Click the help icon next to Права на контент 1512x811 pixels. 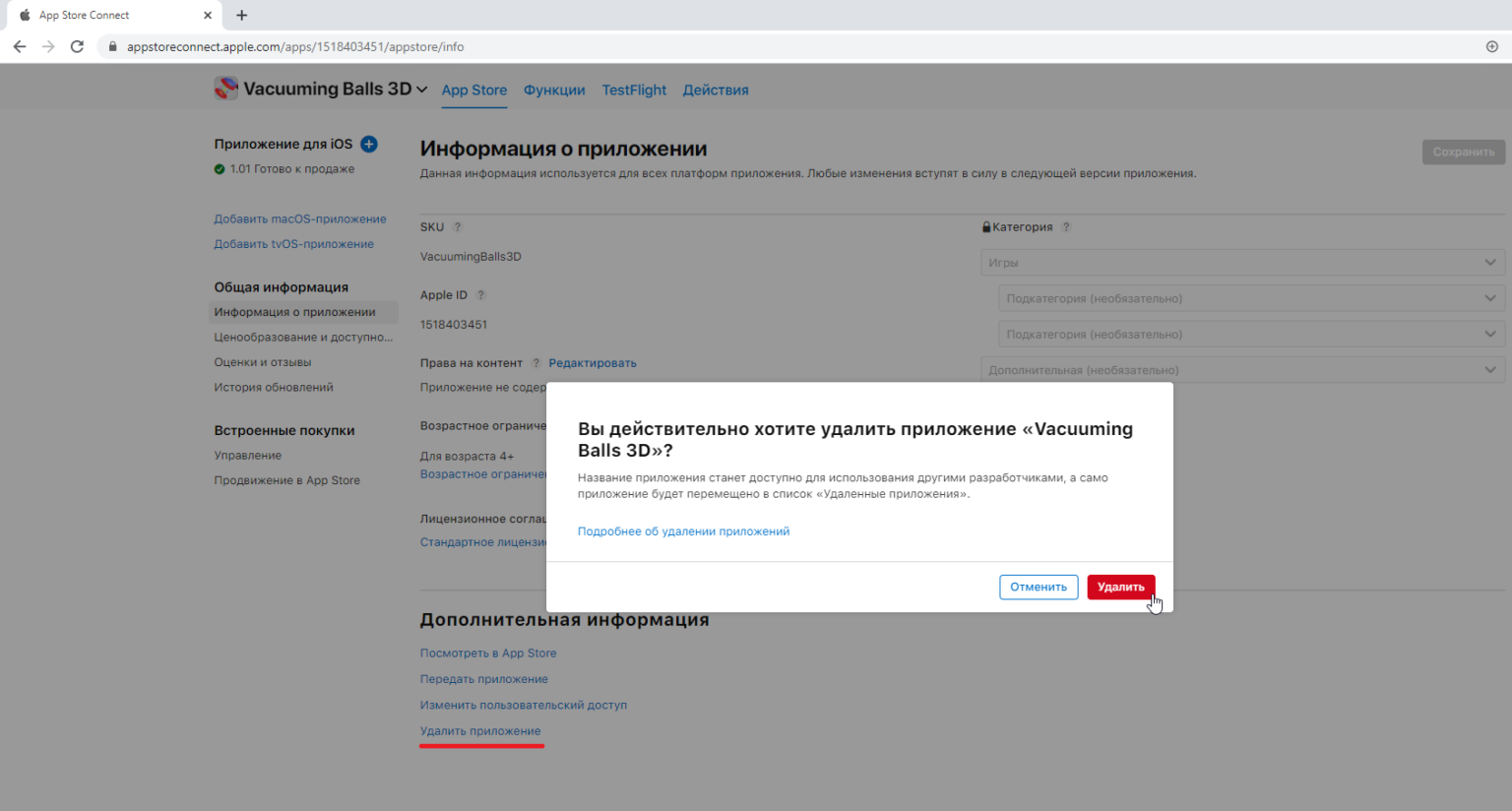[536, 363]
